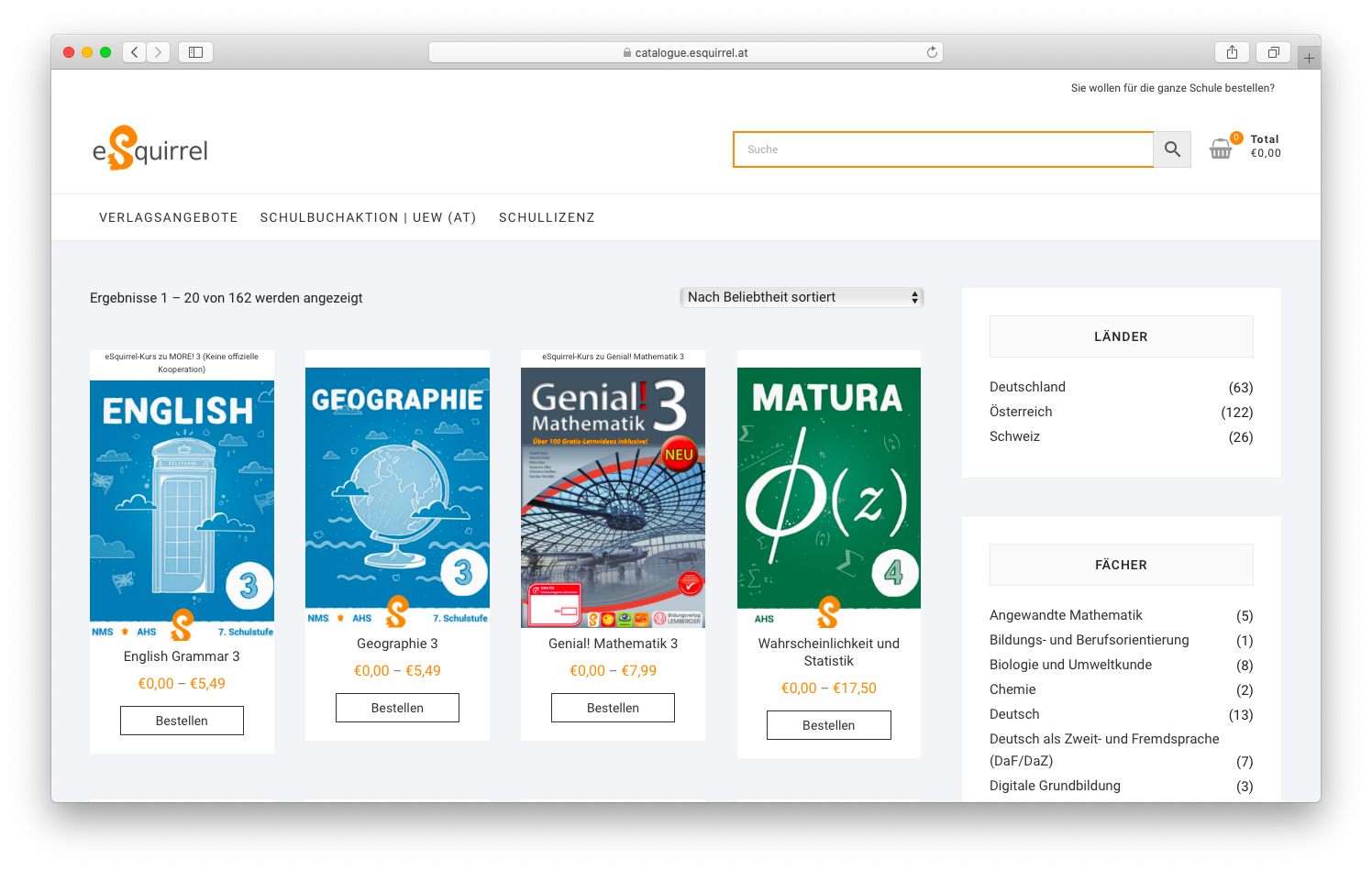Screen dimensions: 1372x870
Task: Click the 'ganze Schule bestellen' link
Action: (1172, 88)
